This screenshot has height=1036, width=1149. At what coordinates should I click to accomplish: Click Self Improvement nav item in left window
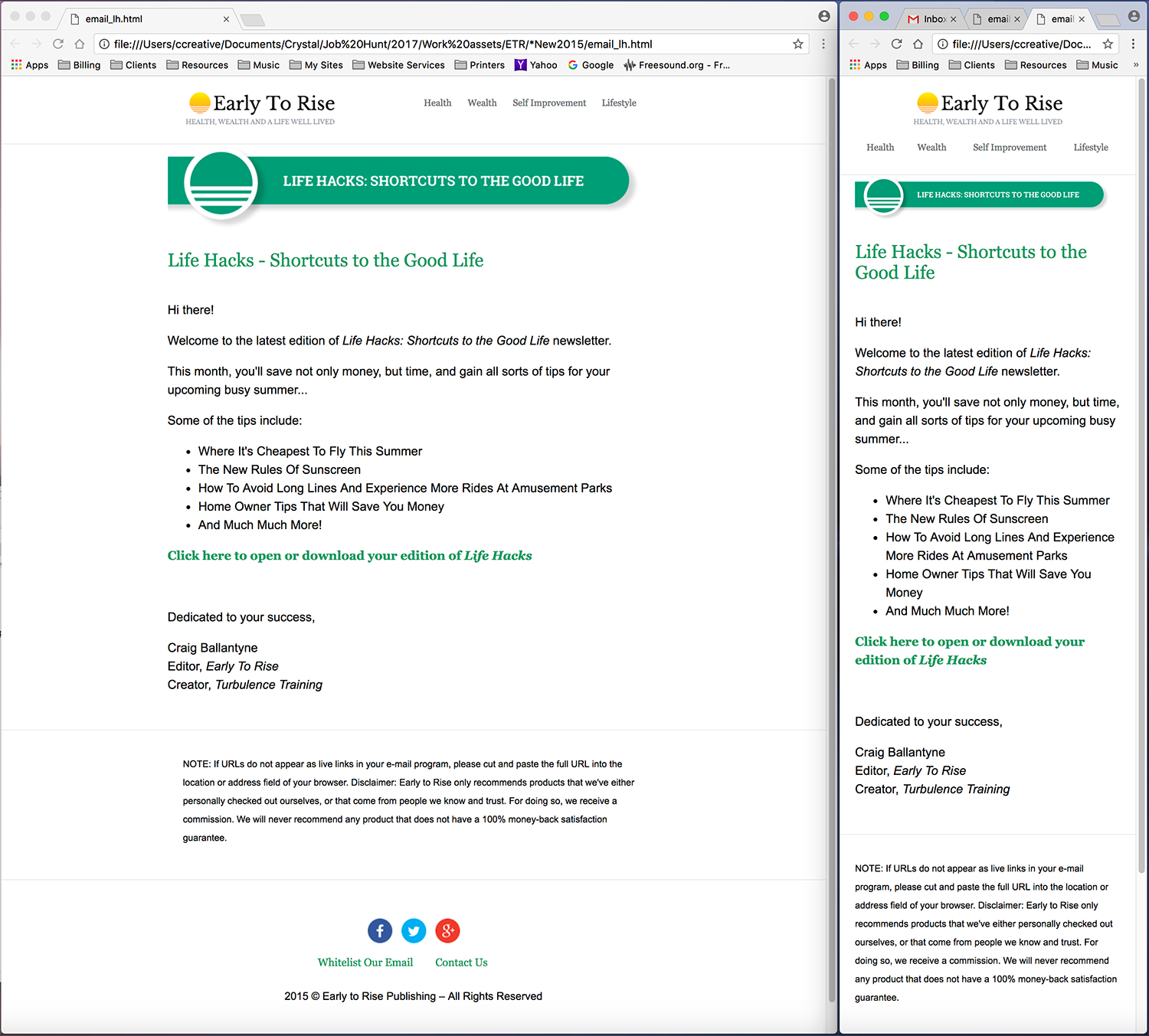pyautogui.click(x=549, y=103)
